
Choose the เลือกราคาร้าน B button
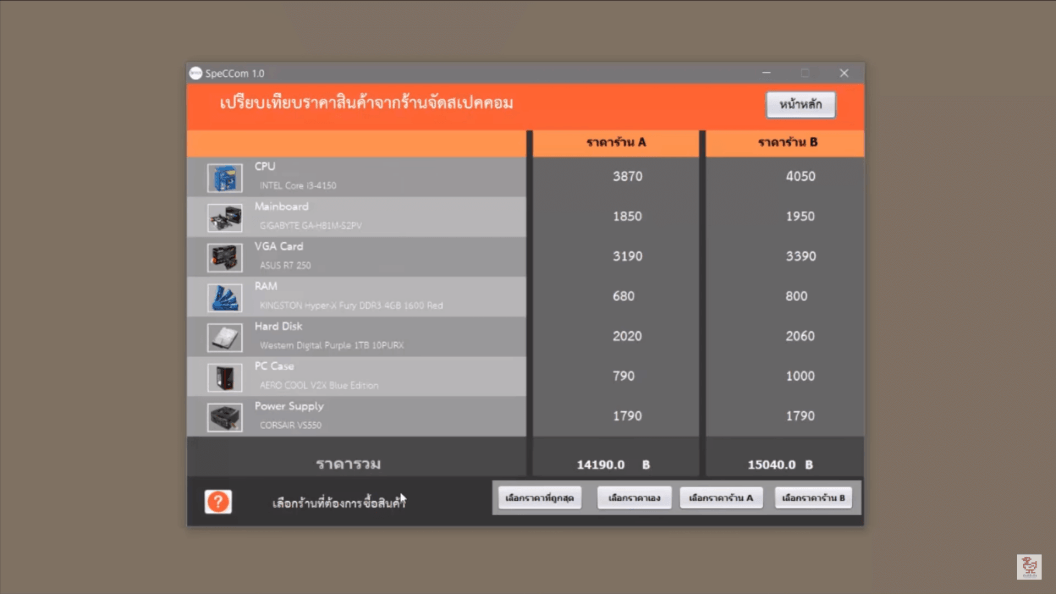tap(813, 498)
